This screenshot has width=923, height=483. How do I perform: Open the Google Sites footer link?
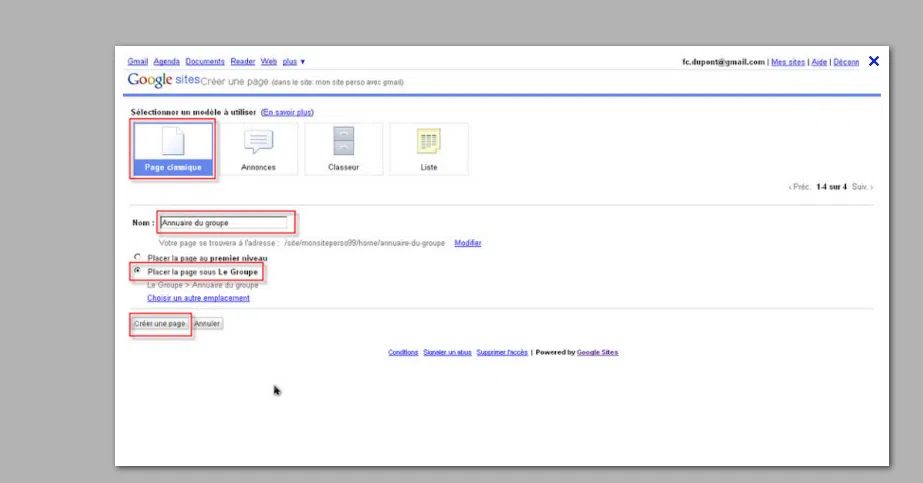point(597,352)
